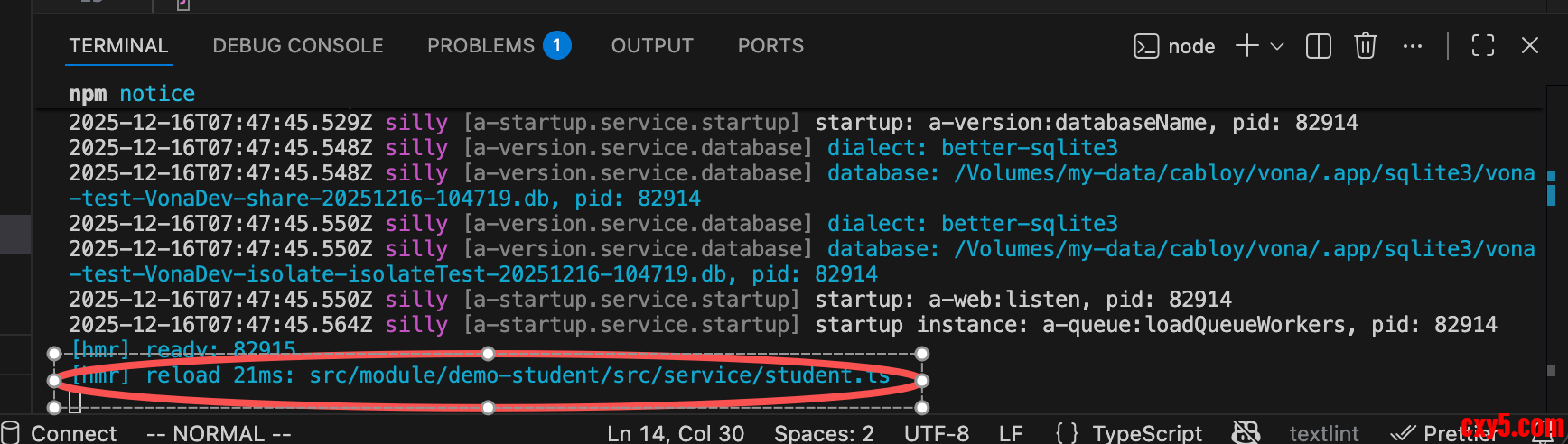1568x444 pixels.
Task: Select file encoding UTF-8
Action: (x=937, y=433)
